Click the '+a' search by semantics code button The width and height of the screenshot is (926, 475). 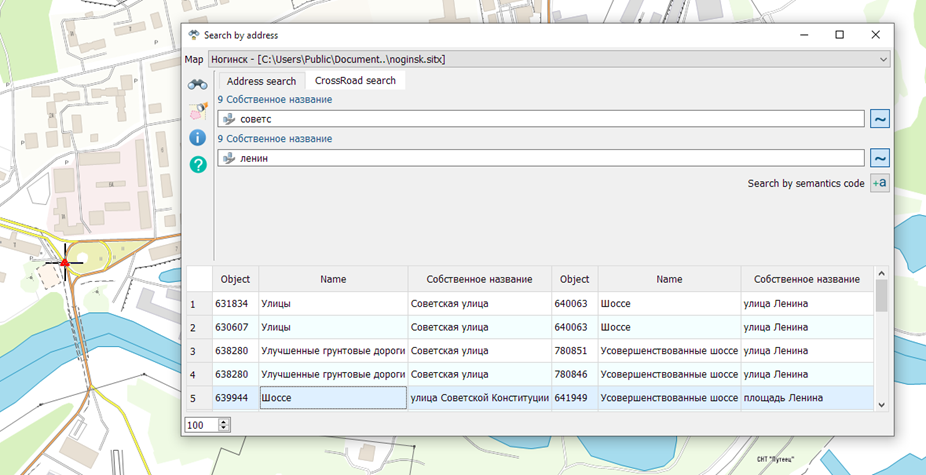point(879,183)
